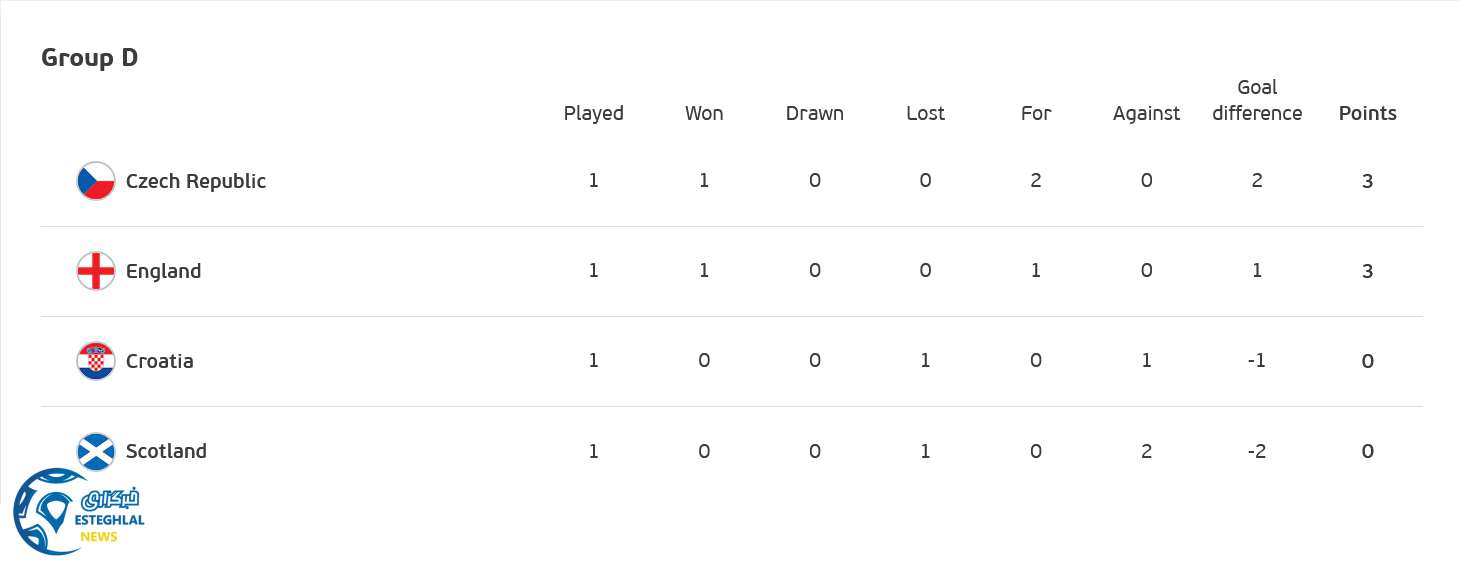This screenshot has width=1462, height=578.
Task: Click the Won column header
Action: point(704,113)
